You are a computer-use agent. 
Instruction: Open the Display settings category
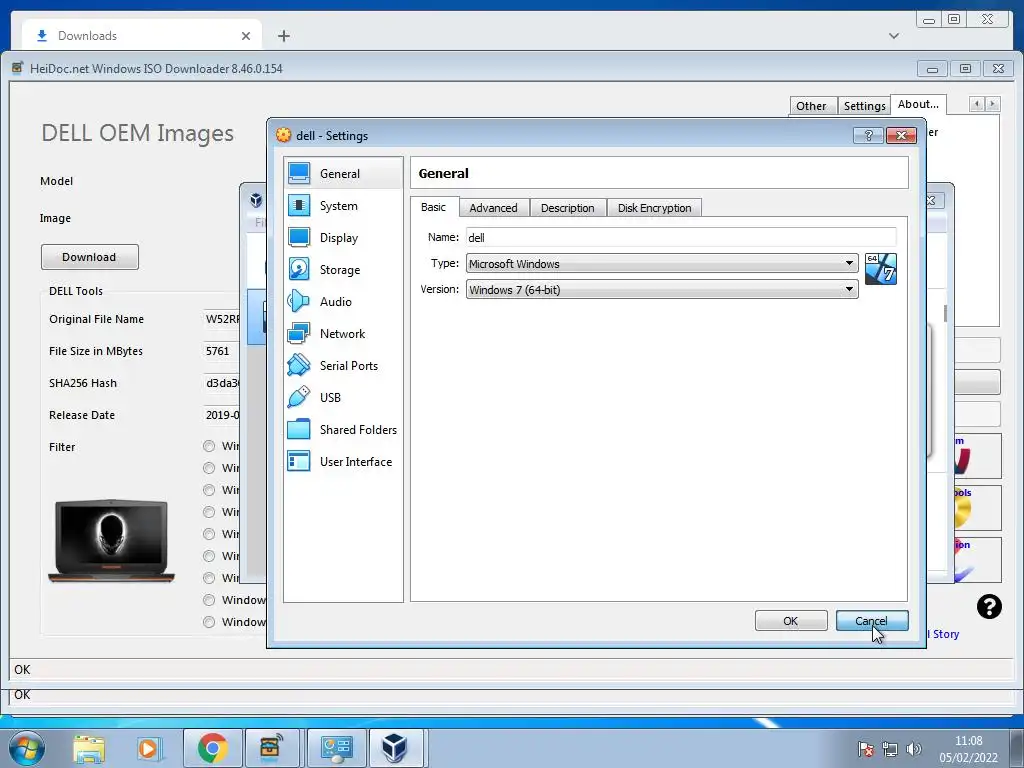(343, 238)
